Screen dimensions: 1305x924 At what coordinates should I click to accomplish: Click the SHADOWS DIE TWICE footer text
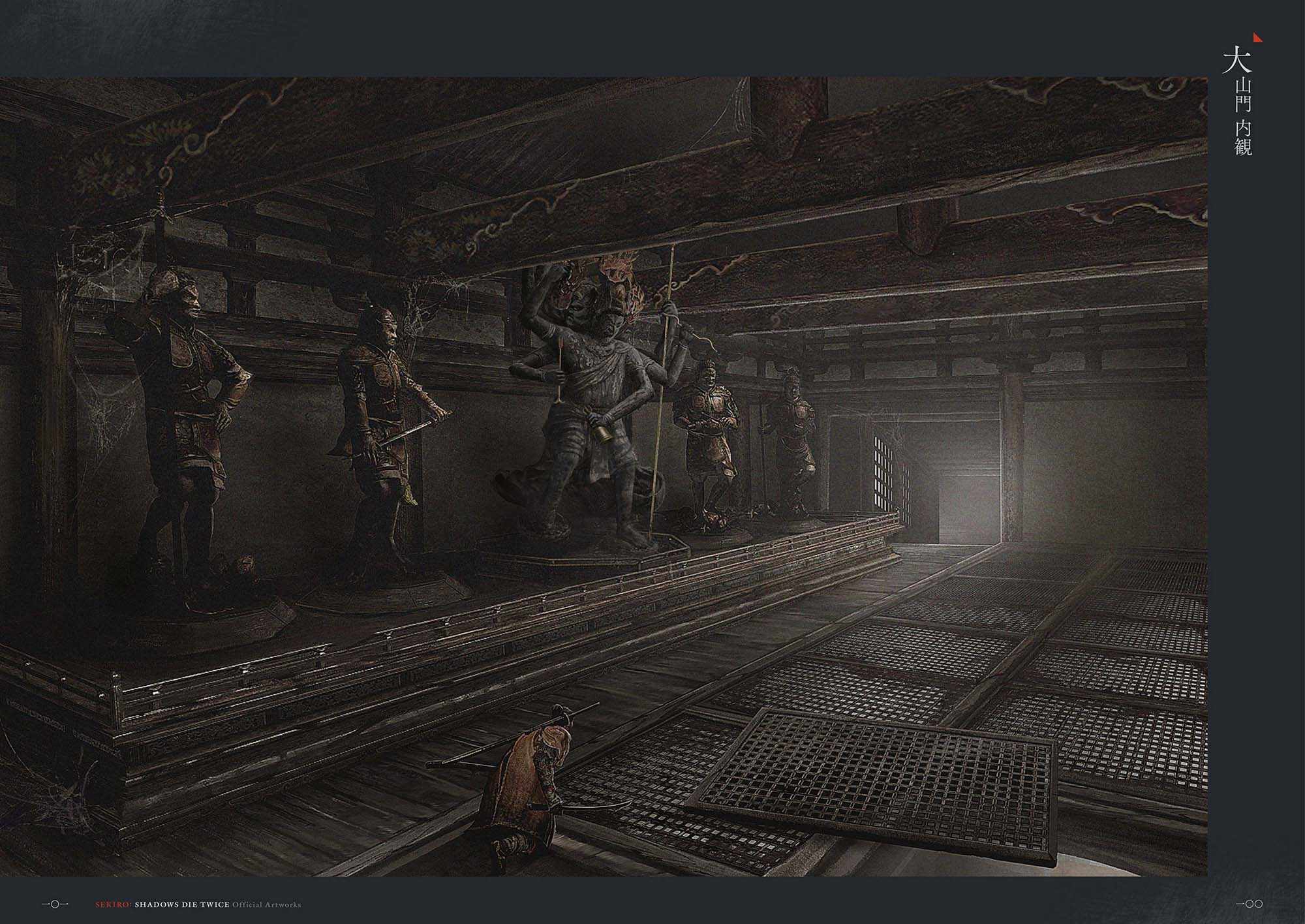click(183, 904)
